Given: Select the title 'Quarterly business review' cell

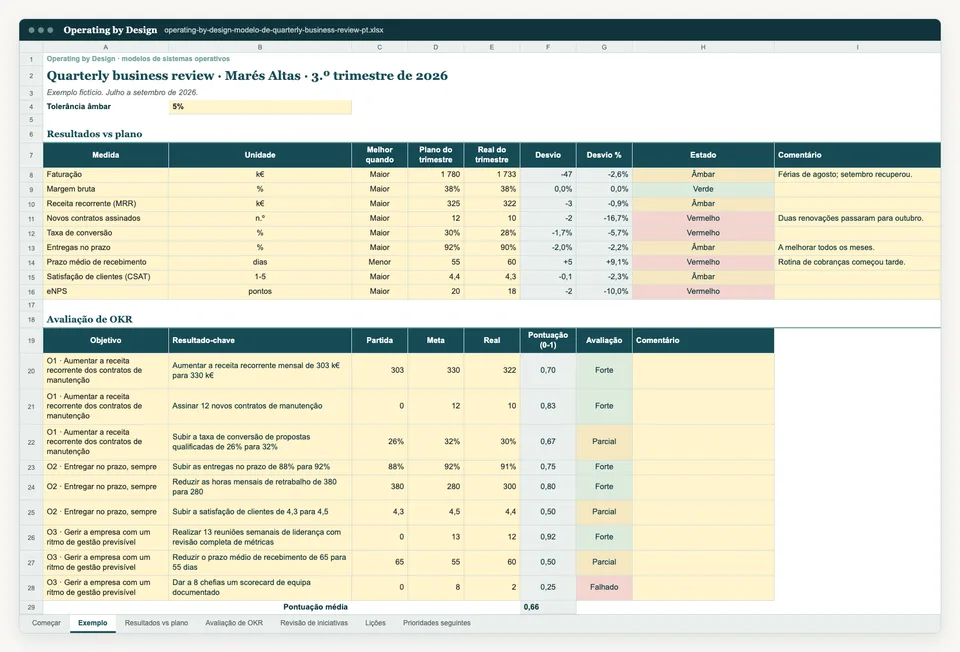Looking at the screenshot, I should click(x=247, y=76).
